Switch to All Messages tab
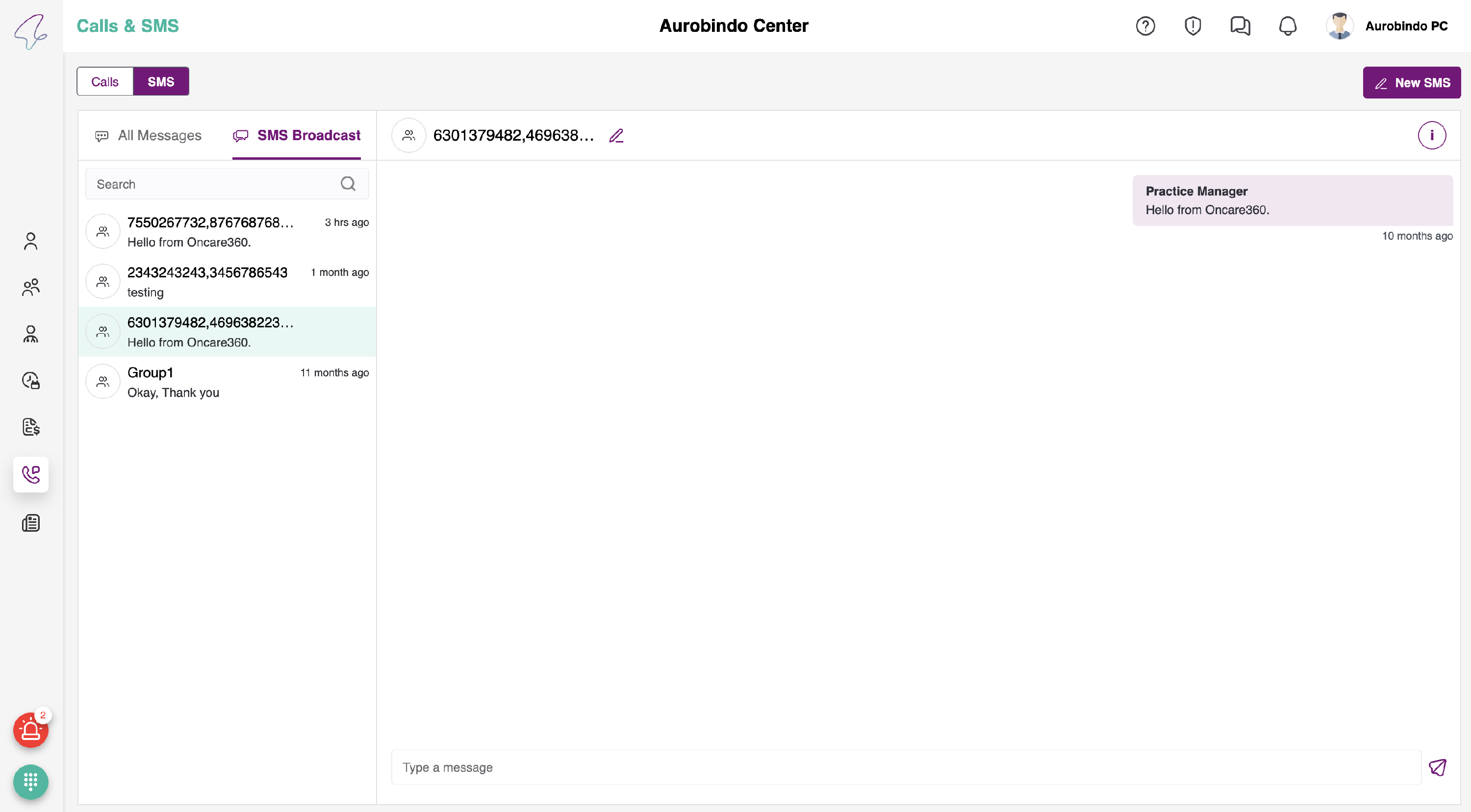Image resolution: width=1471 pixels, height=812 pixels. coord(149,136)
